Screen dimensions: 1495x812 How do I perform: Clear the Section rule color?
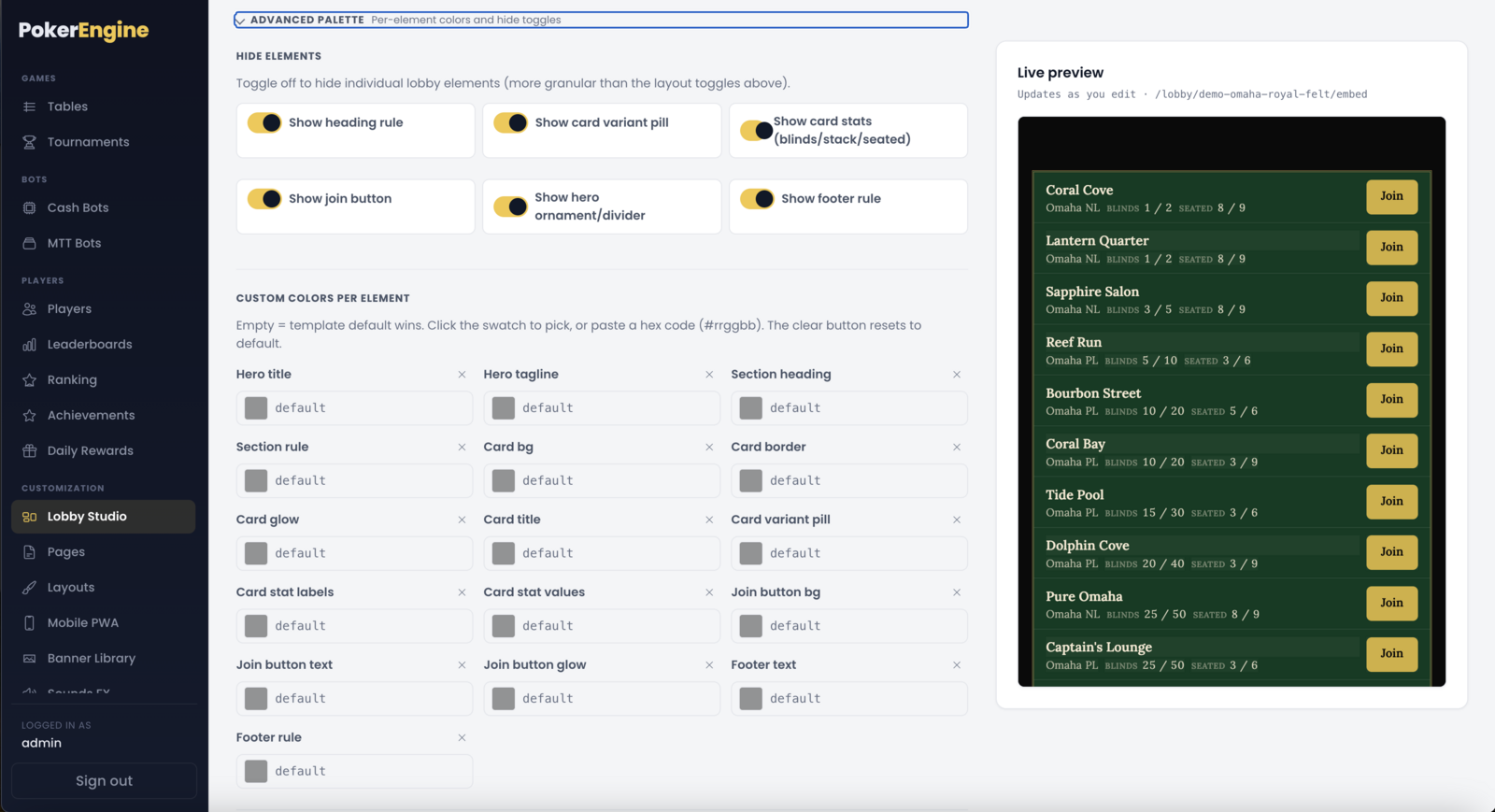click(462, 448)
